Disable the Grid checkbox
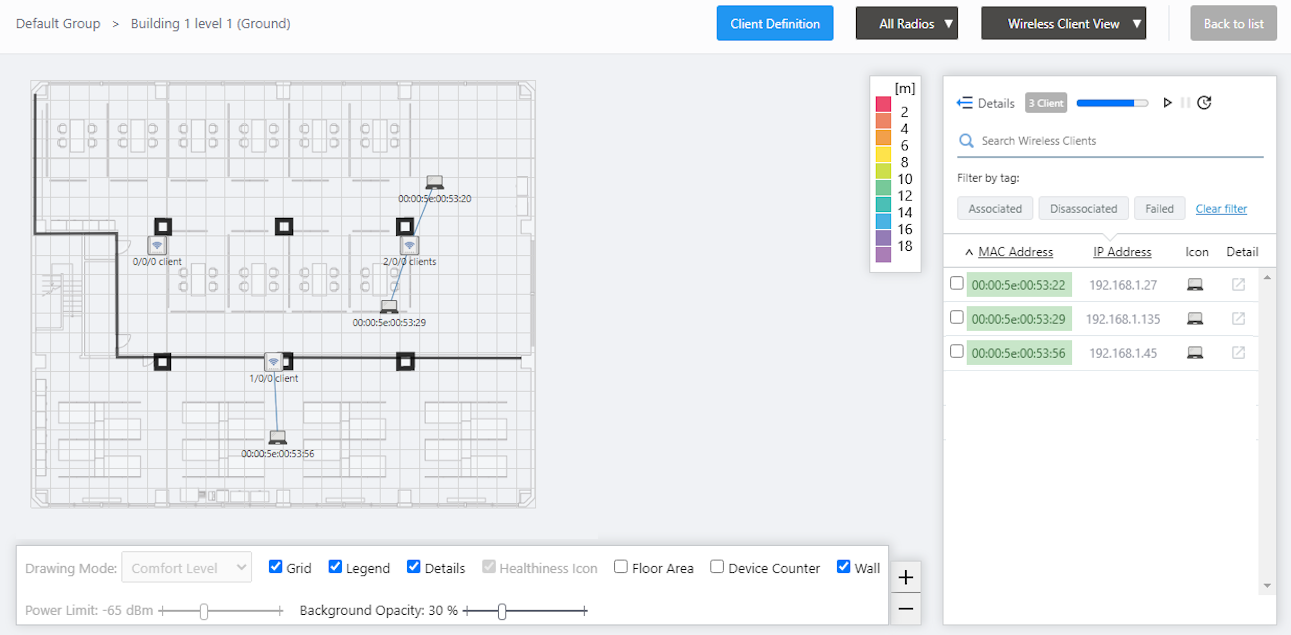Screen dimensions: 1291x635 click(x=276, y=567)
